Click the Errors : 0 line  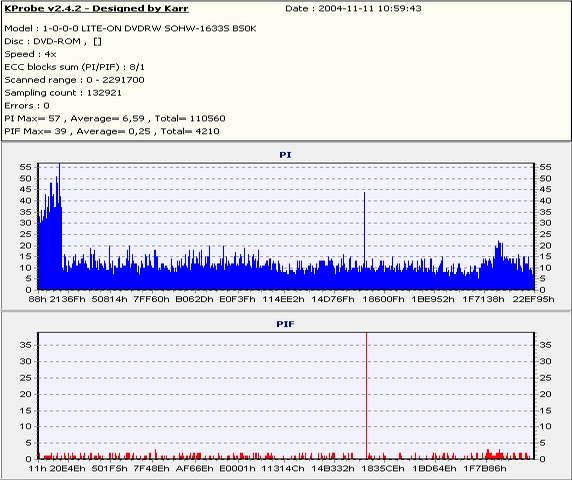point(27,106)
